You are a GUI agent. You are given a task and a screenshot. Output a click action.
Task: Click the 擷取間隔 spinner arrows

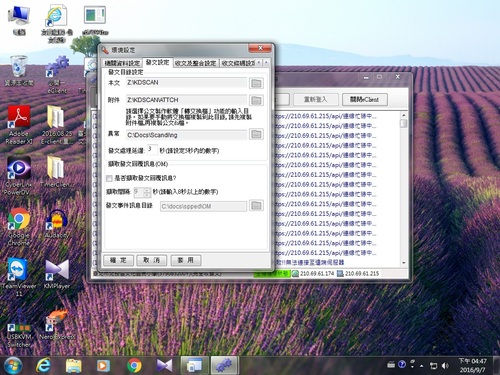click(x=147, y=192)
